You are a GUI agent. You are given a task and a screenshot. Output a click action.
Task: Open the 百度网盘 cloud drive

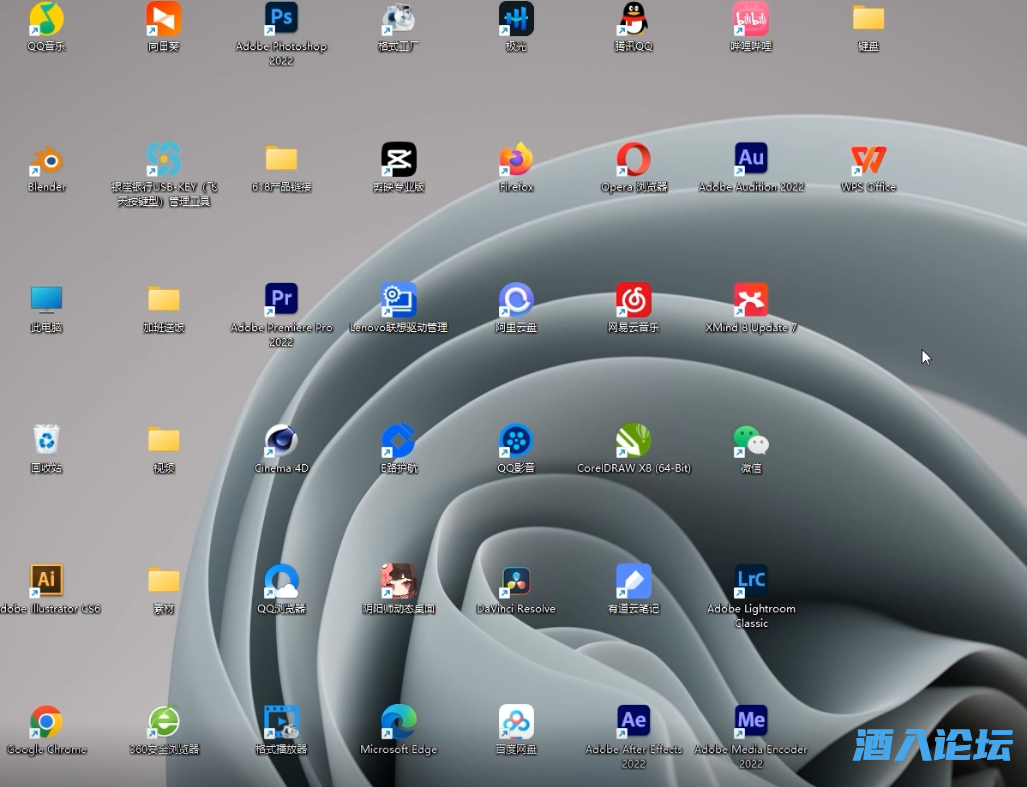point(516,720)
